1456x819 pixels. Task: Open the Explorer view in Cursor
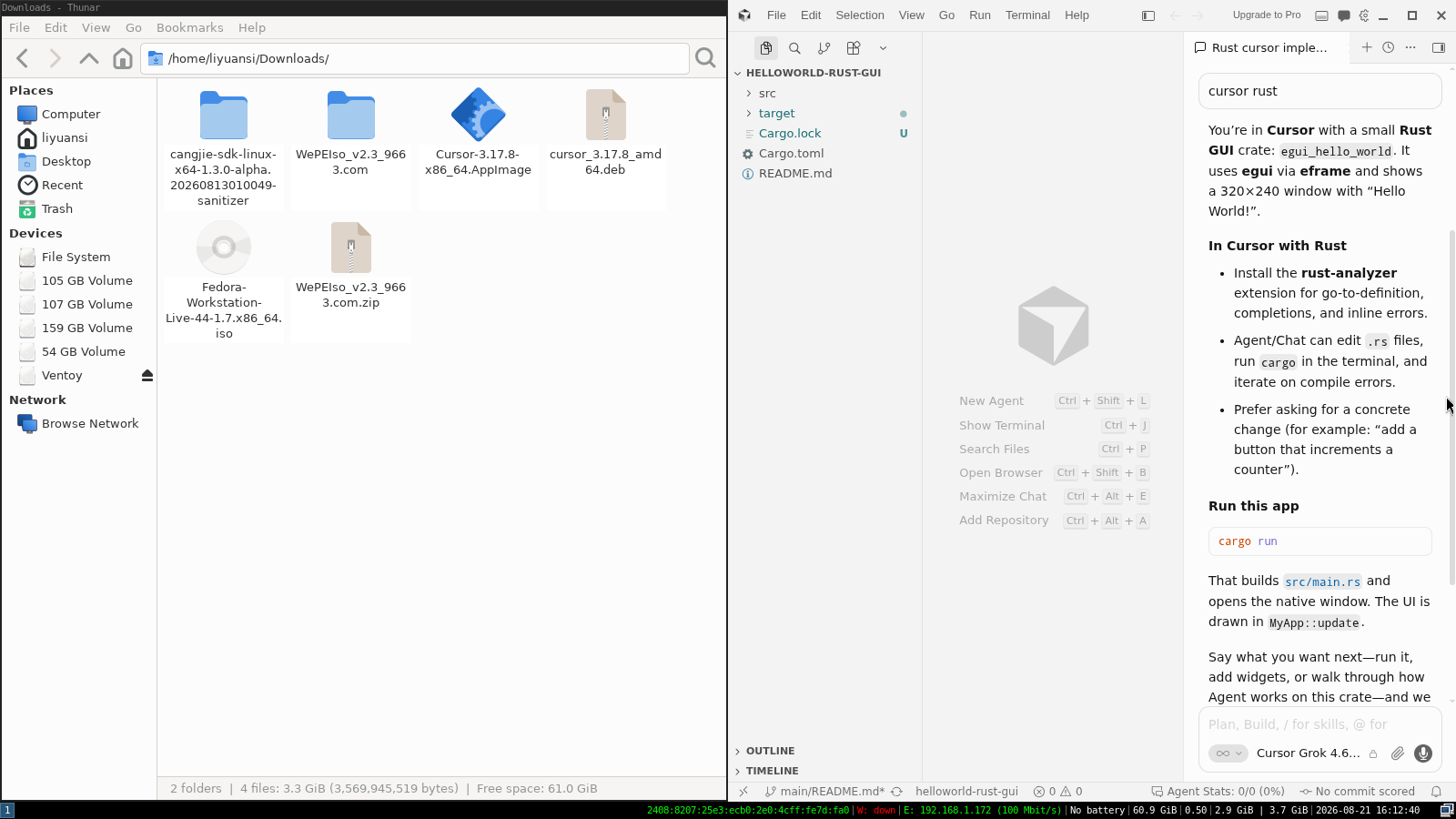766,48
